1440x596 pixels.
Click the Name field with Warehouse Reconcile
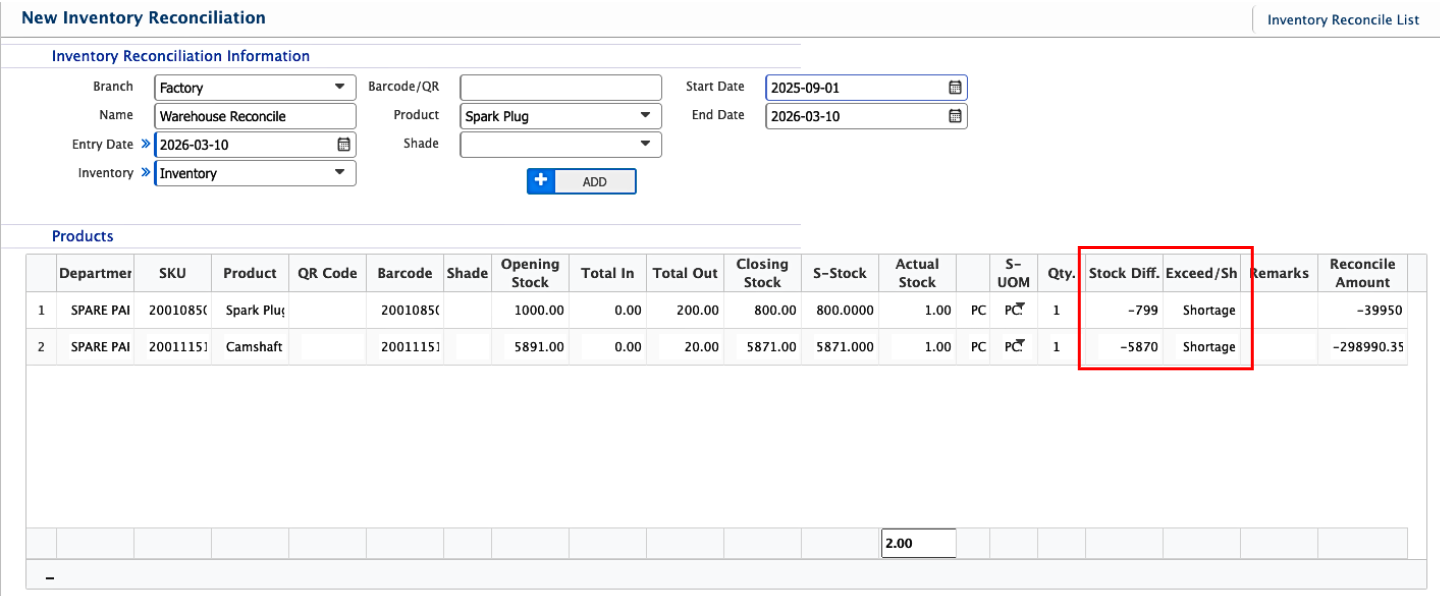coord(255,117)
